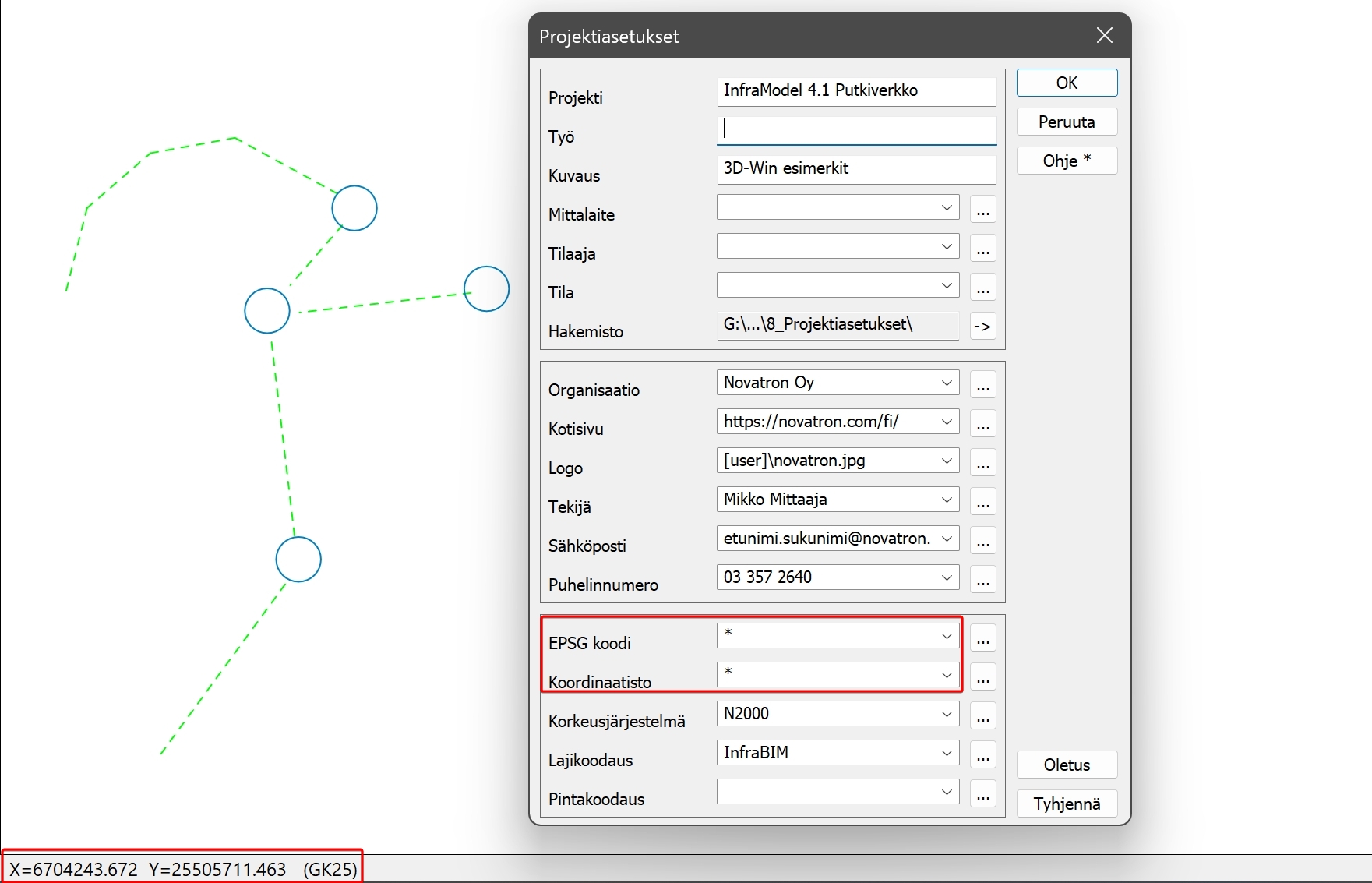The width and height of the screenshot is (1372, 883).
Task: Click the OK button
Action: [x=1067, y=83]
